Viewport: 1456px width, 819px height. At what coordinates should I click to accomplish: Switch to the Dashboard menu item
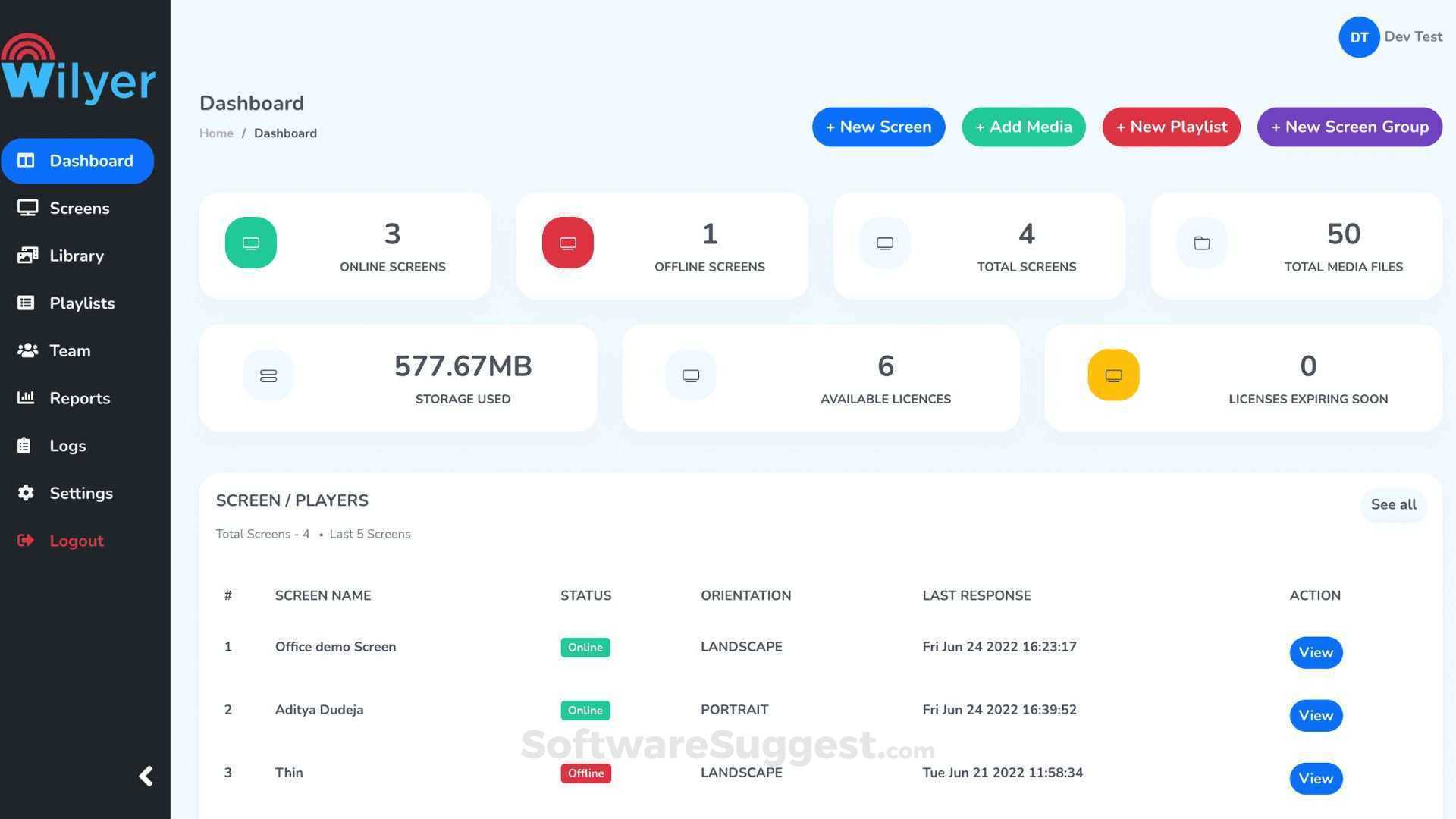77,161
